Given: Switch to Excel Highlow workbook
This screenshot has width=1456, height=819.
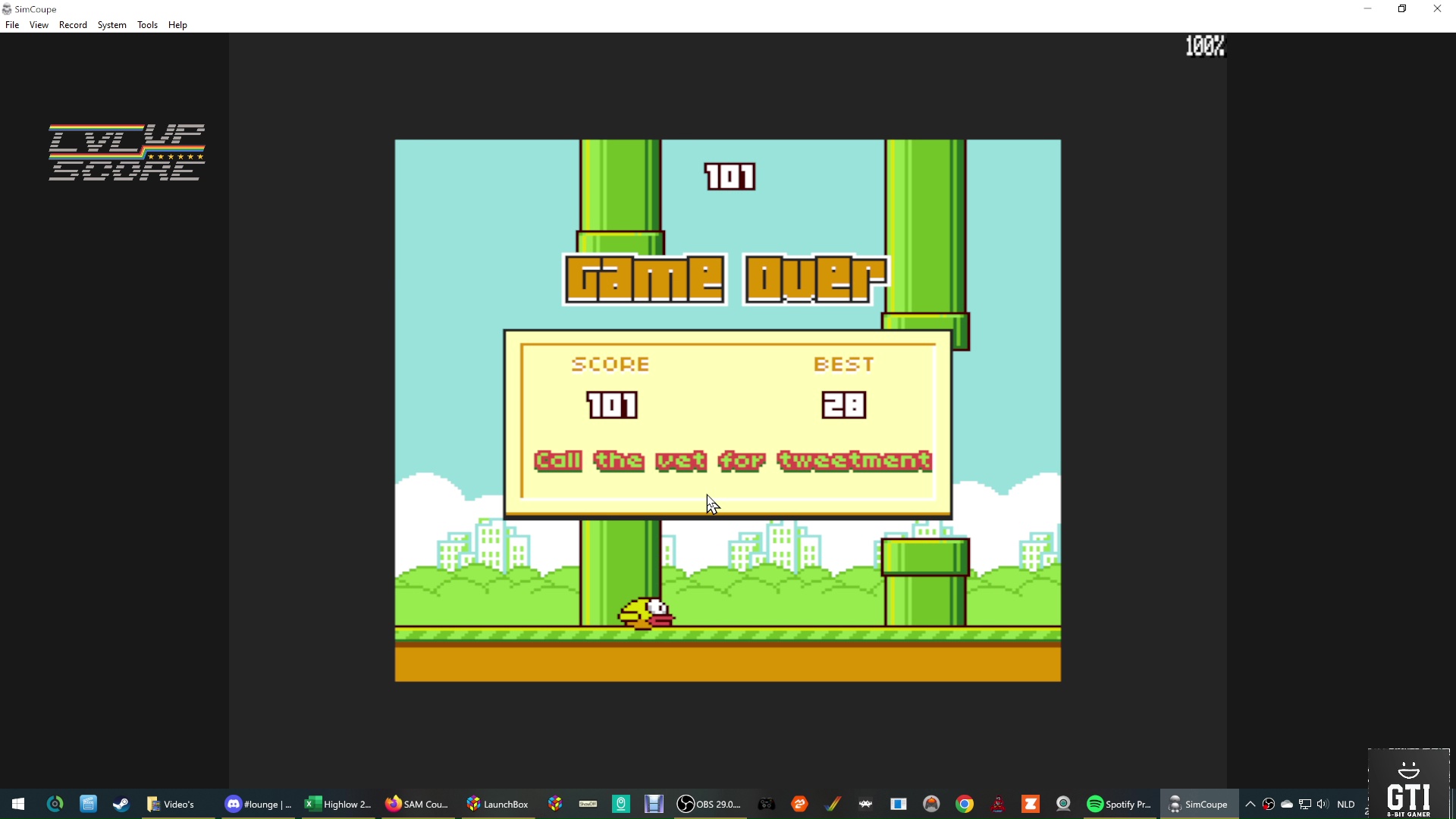Looking at the screenshot, I should pos(338,804).
